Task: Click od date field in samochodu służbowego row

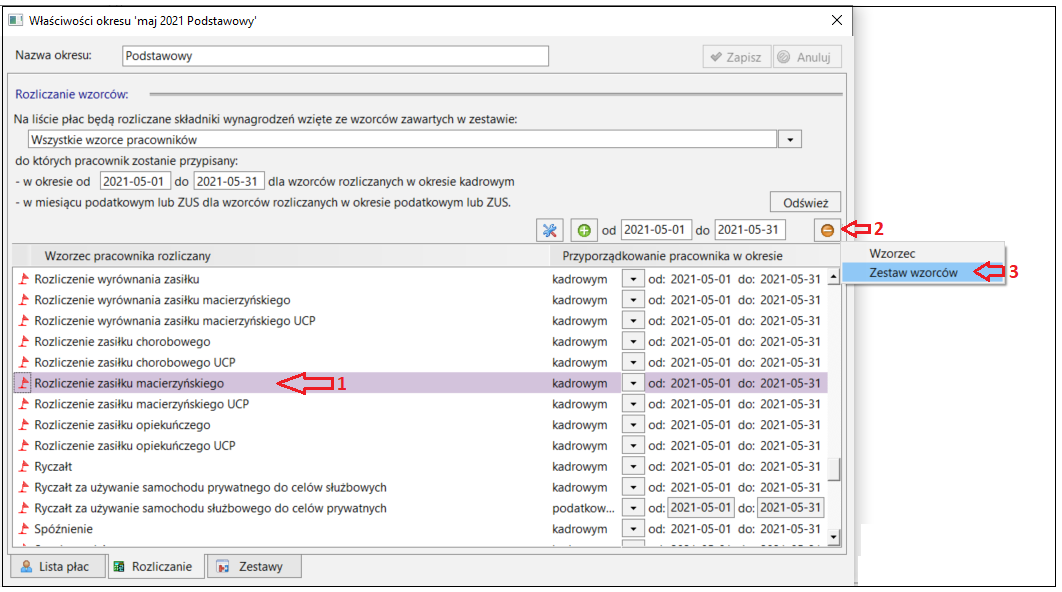Action: coord(700,508)
